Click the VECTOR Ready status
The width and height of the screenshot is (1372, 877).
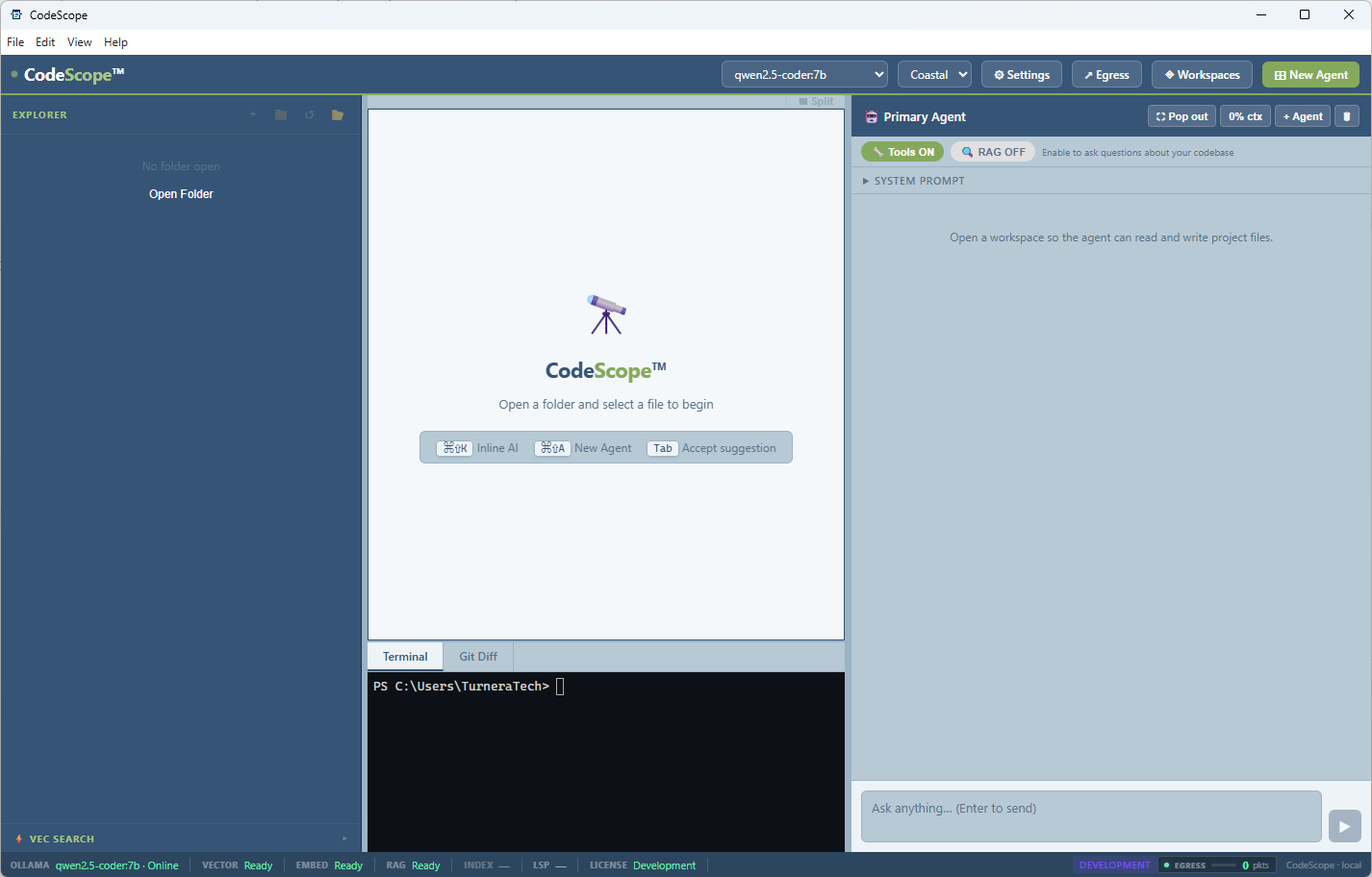pos(237,865)
